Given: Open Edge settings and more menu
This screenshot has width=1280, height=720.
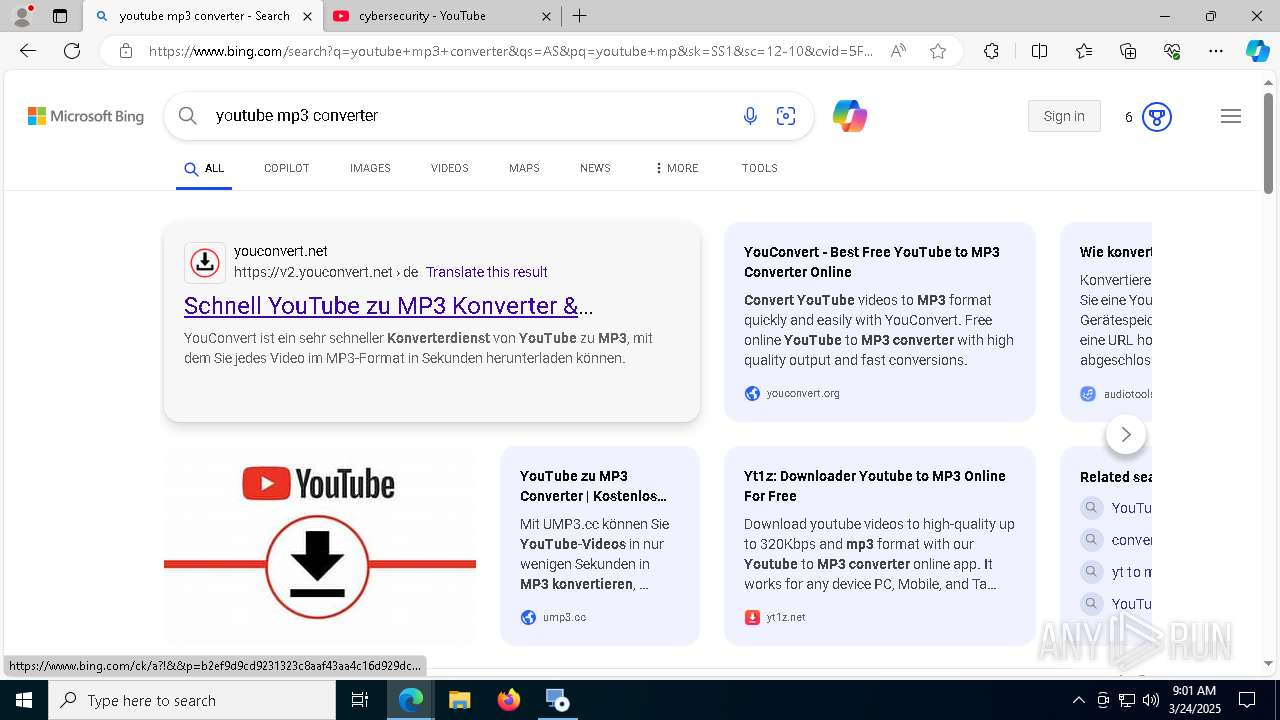Looking at the screenshot, I should click(1216, 51).
